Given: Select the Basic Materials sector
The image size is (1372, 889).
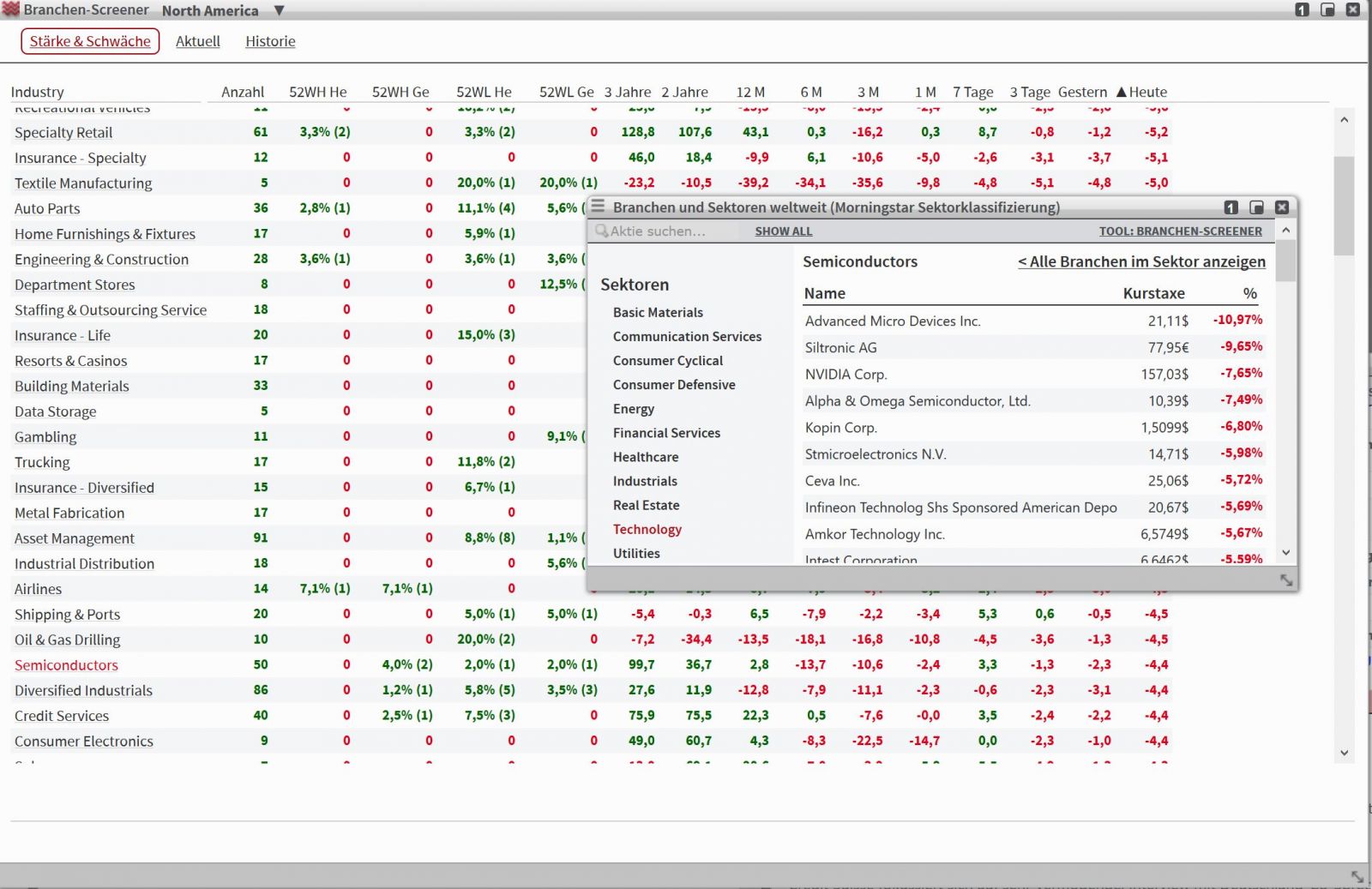Looking at the screenshot, I should (658, 313).
